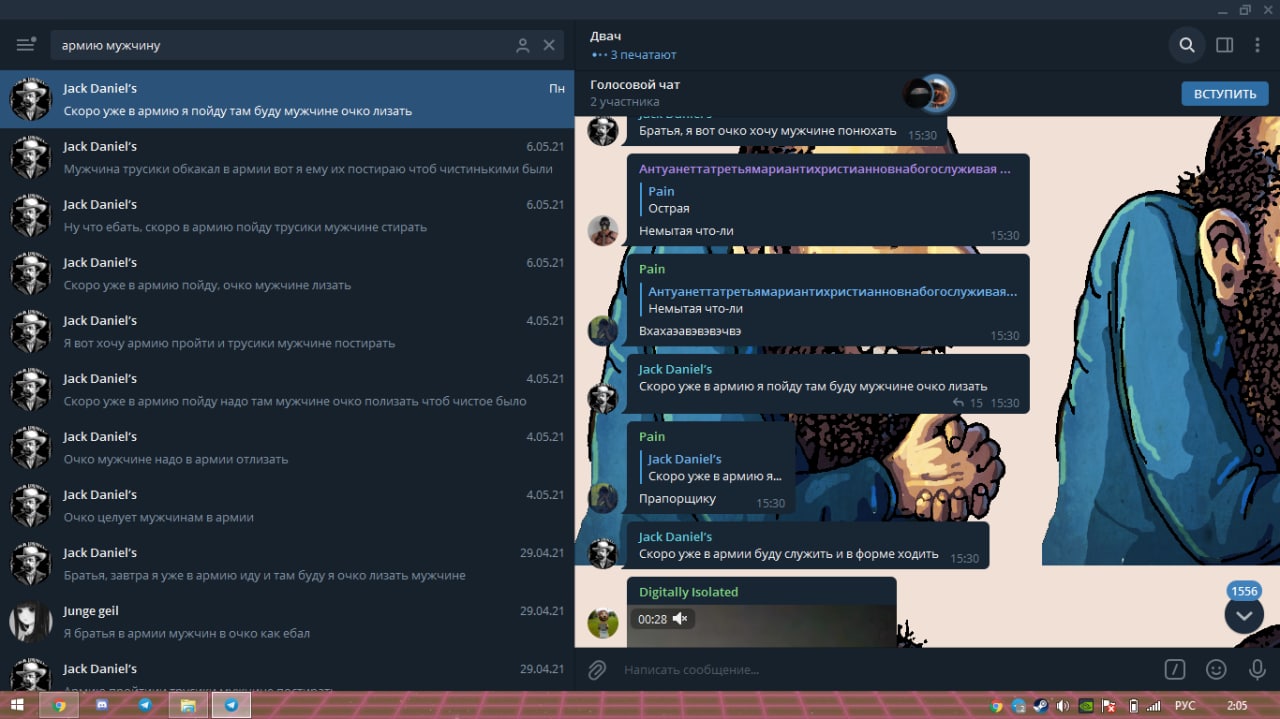Click the '2 участника' voice chat count

[x=624, y=102]
